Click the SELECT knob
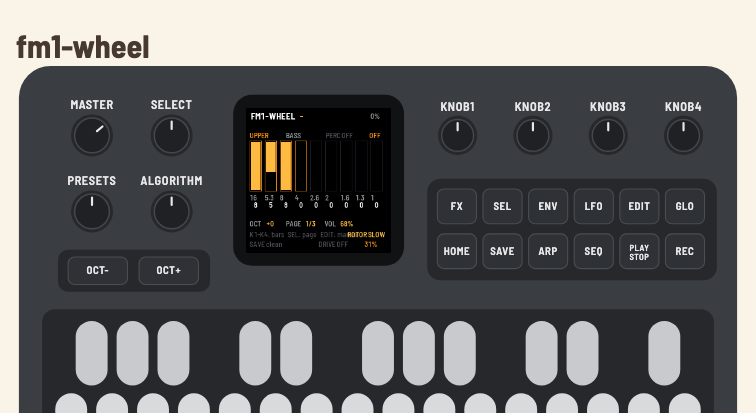Screen dimensions: 756x413 pos(172,136)
